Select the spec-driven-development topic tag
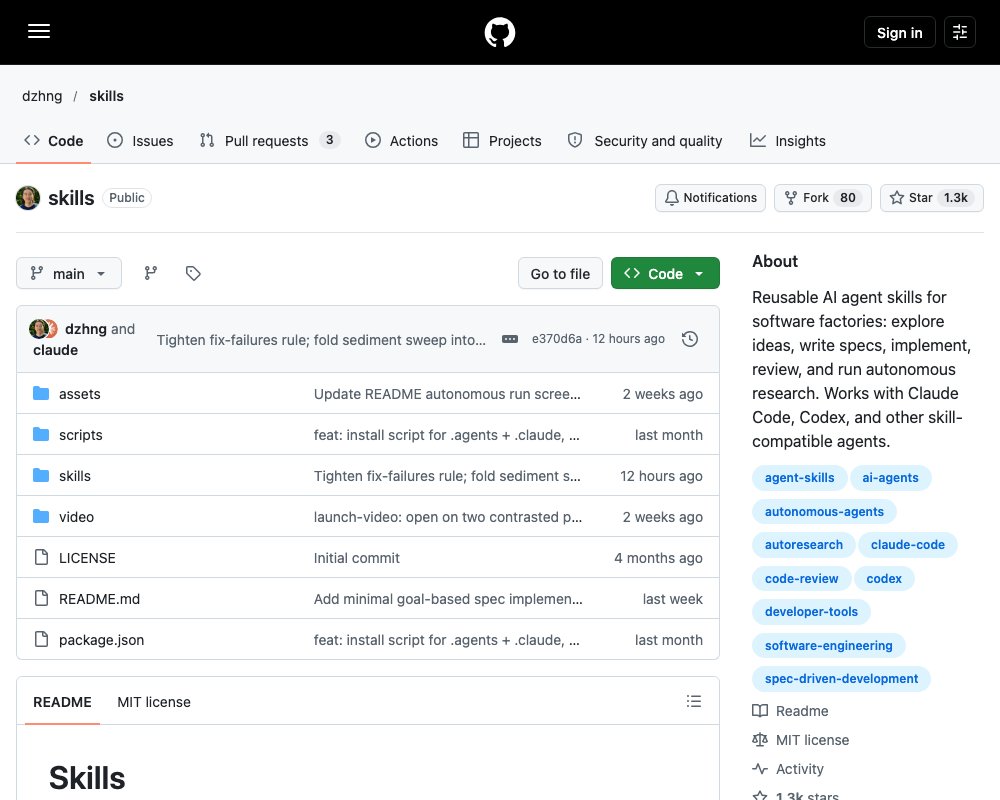1000x800 pixels. click(x=841, y=679)
